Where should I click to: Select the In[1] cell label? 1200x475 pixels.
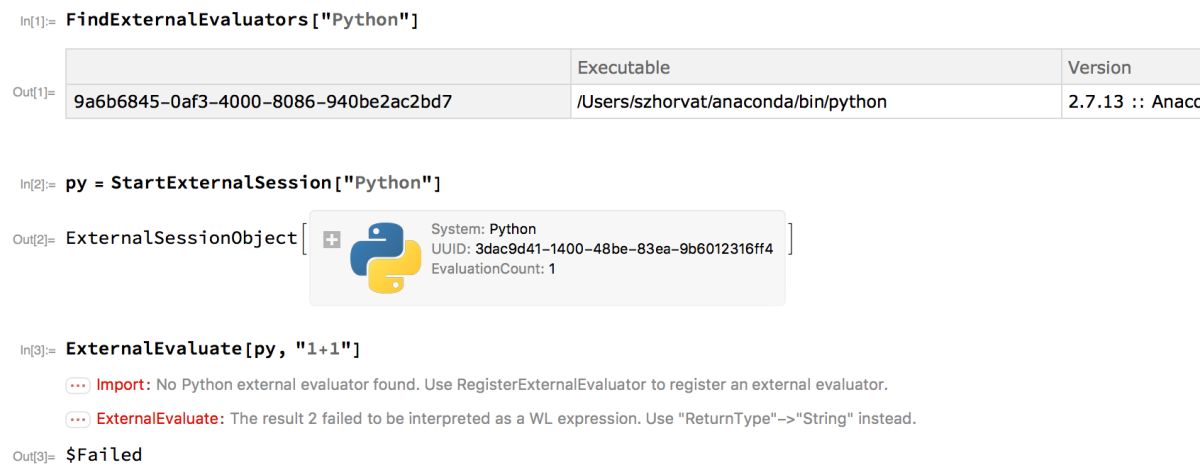click(38, 22)
